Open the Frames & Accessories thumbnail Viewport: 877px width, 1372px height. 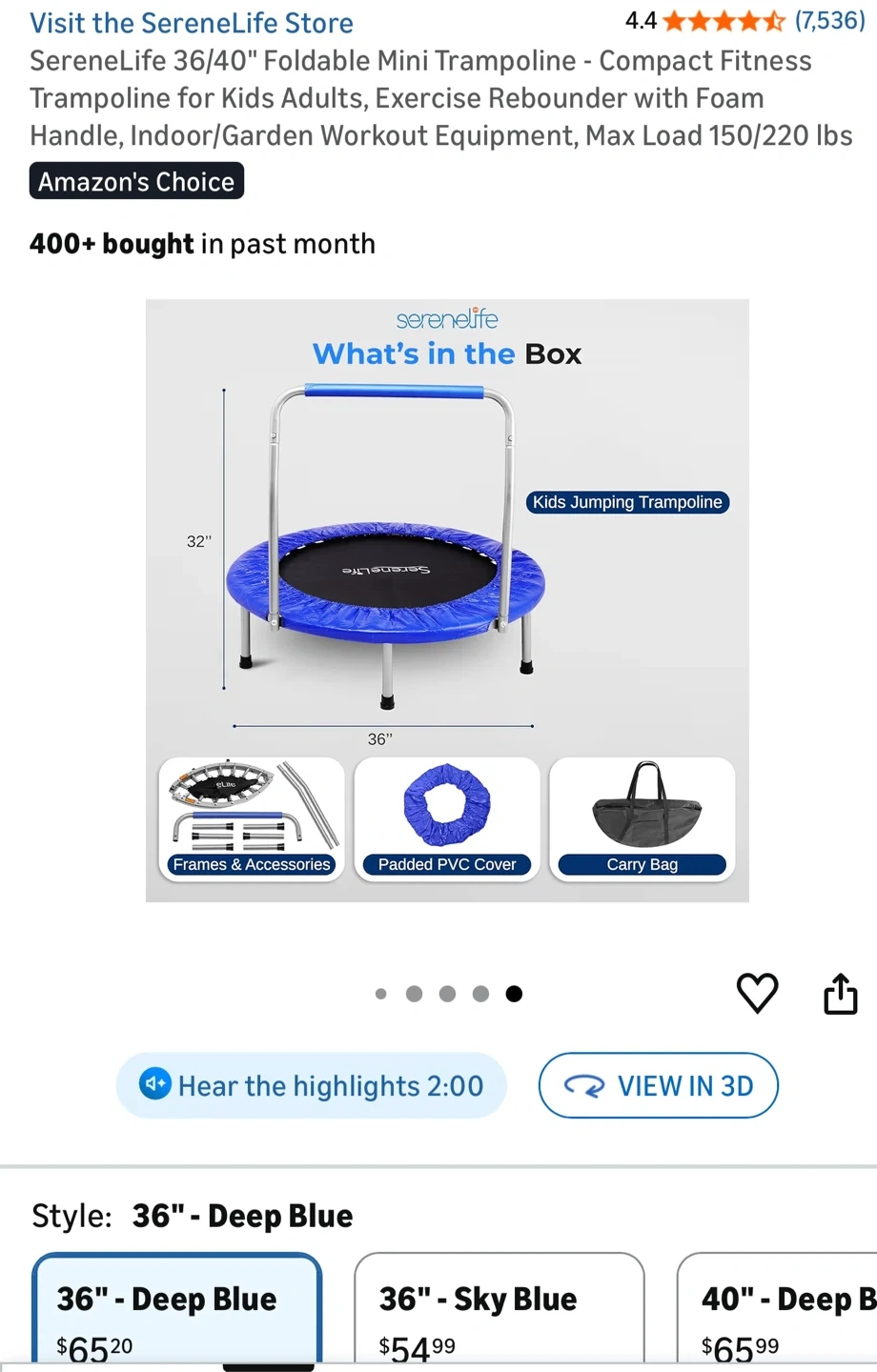[252, 819]
